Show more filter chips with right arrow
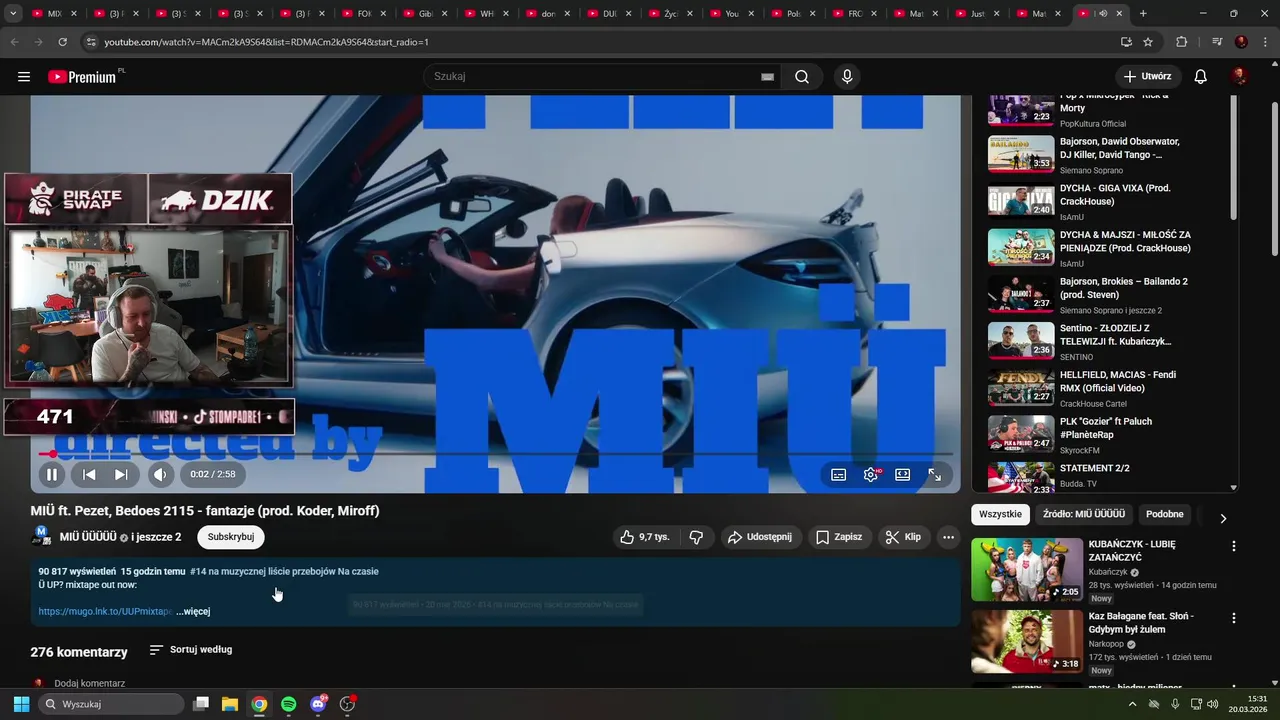The height and width of the screenshot is (720, 1280). coord(1222,518)
